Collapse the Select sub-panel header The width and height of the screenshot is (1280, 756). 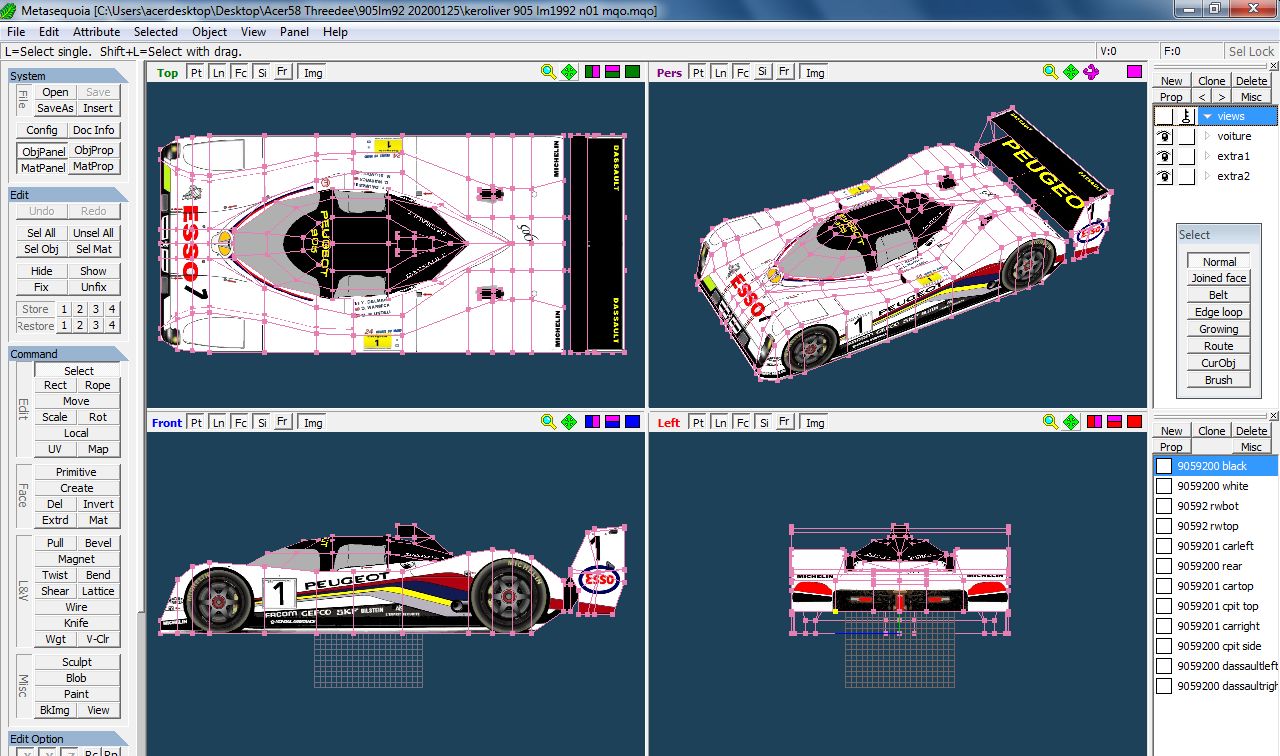pos(1219,234)
